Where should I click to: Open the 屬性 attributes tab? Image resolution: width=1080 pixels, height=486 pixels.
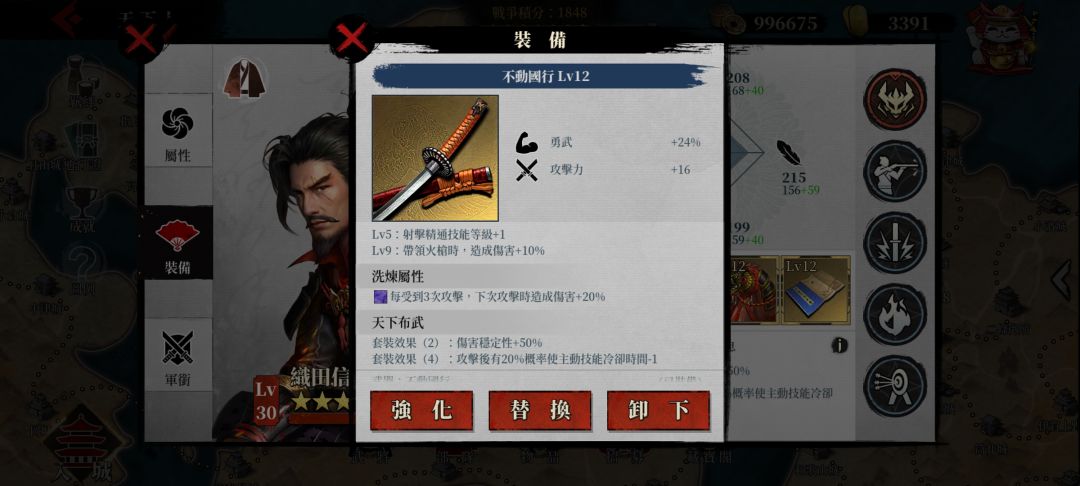[178, 134]
